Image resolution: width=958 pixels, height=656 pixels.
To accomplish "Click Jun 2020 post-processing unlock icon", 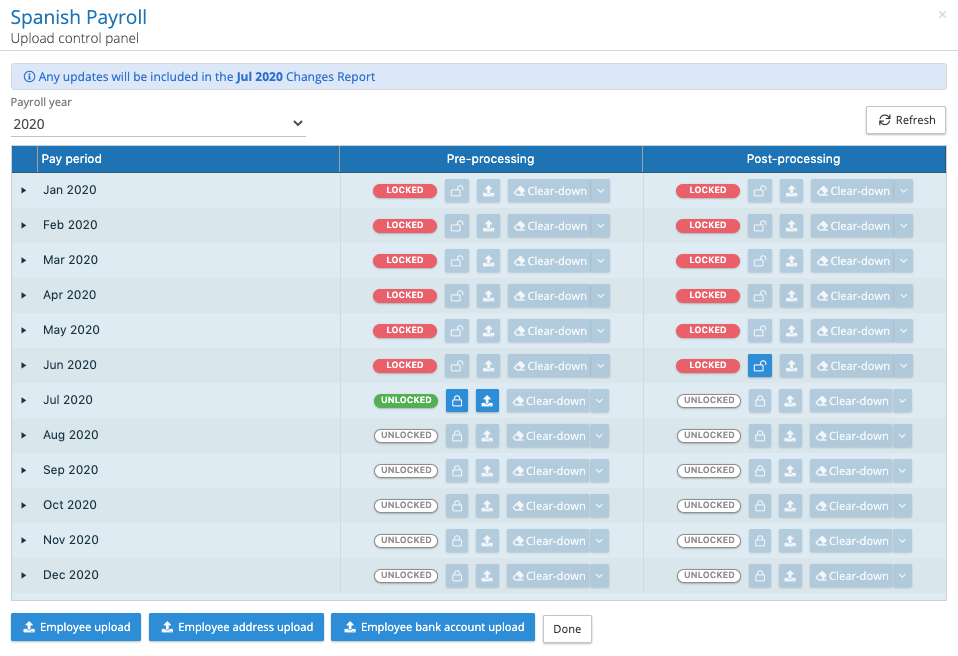I will pyautogui.click(x=760, y=366).
